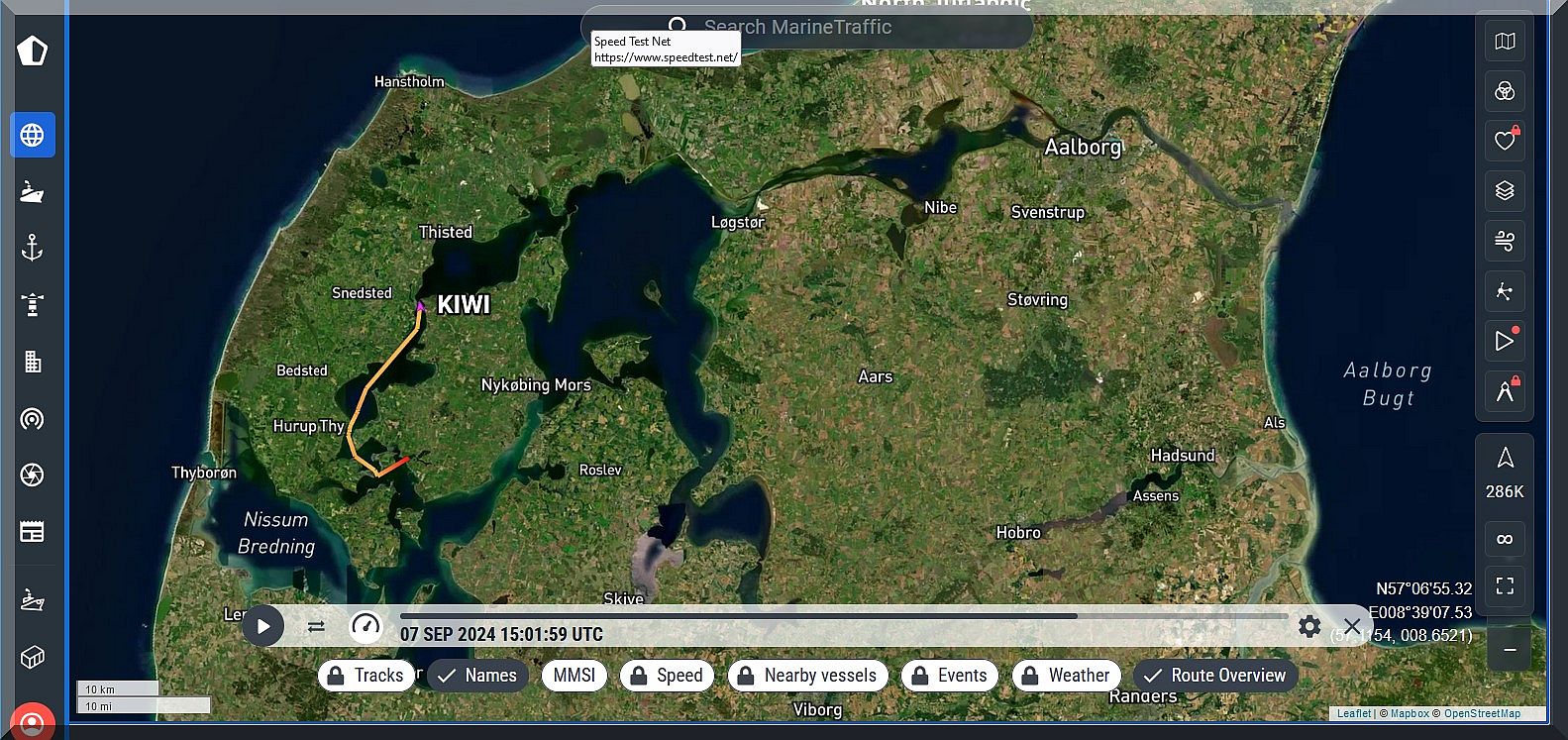Viewport: 1568px width, 740px height.
Task: Click the lighthouse icon in sidebar
Action: 32,304
